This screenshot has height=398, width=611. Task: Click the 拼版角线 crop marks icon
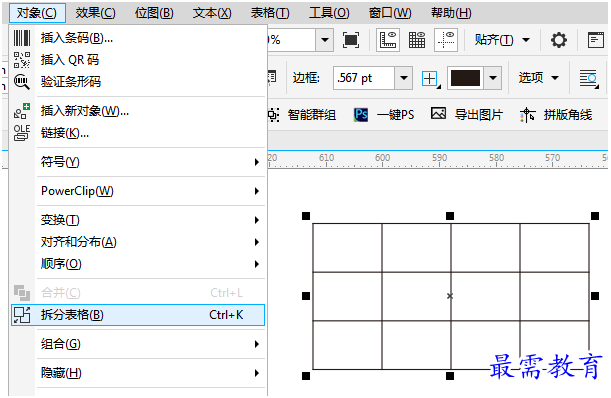point(527,115)
